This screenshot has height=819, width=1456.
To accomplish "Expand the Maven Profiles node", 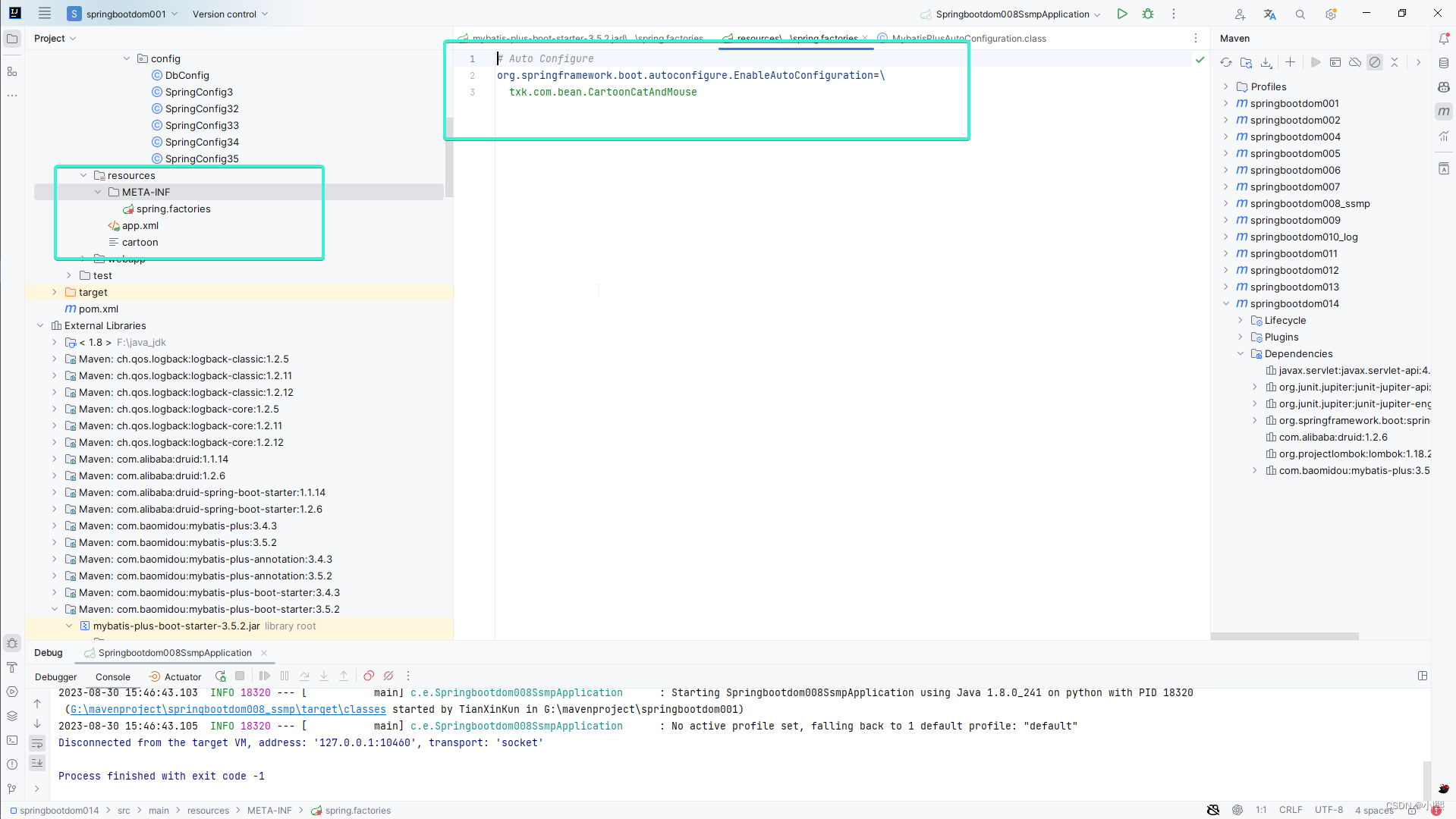I will [1226, 86].
